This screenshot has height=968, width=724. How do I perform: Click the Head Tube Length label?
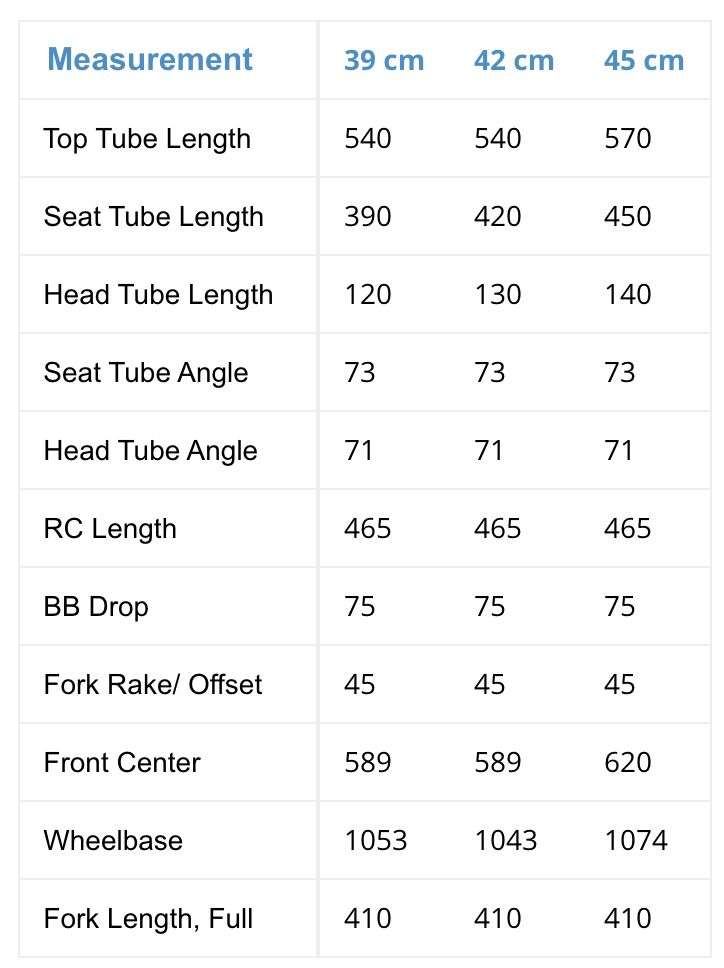tap(158, 294)
